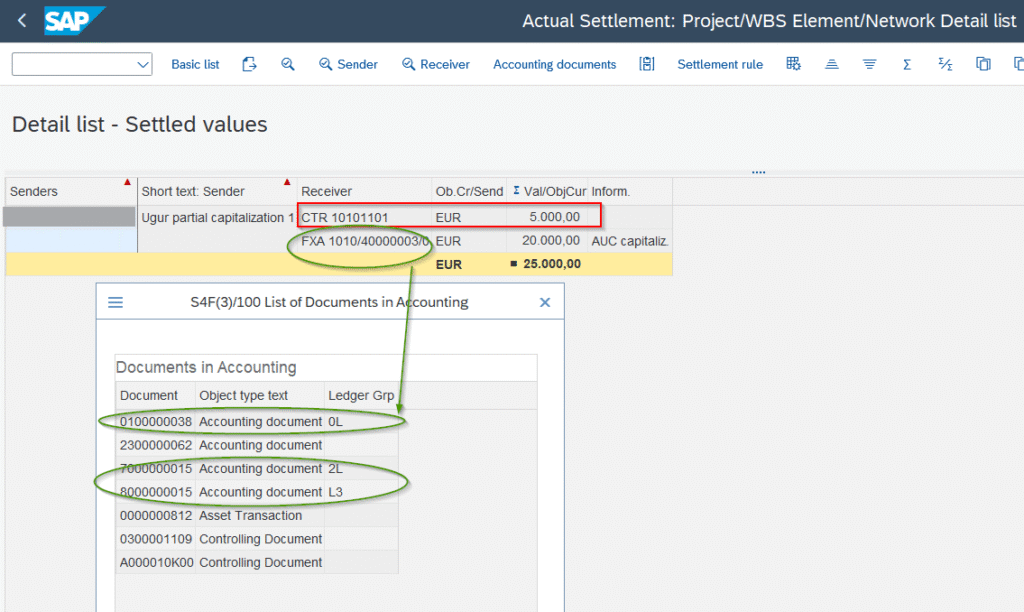
Task: Click the sort ascending icon
Action: [x=831, y=64]
